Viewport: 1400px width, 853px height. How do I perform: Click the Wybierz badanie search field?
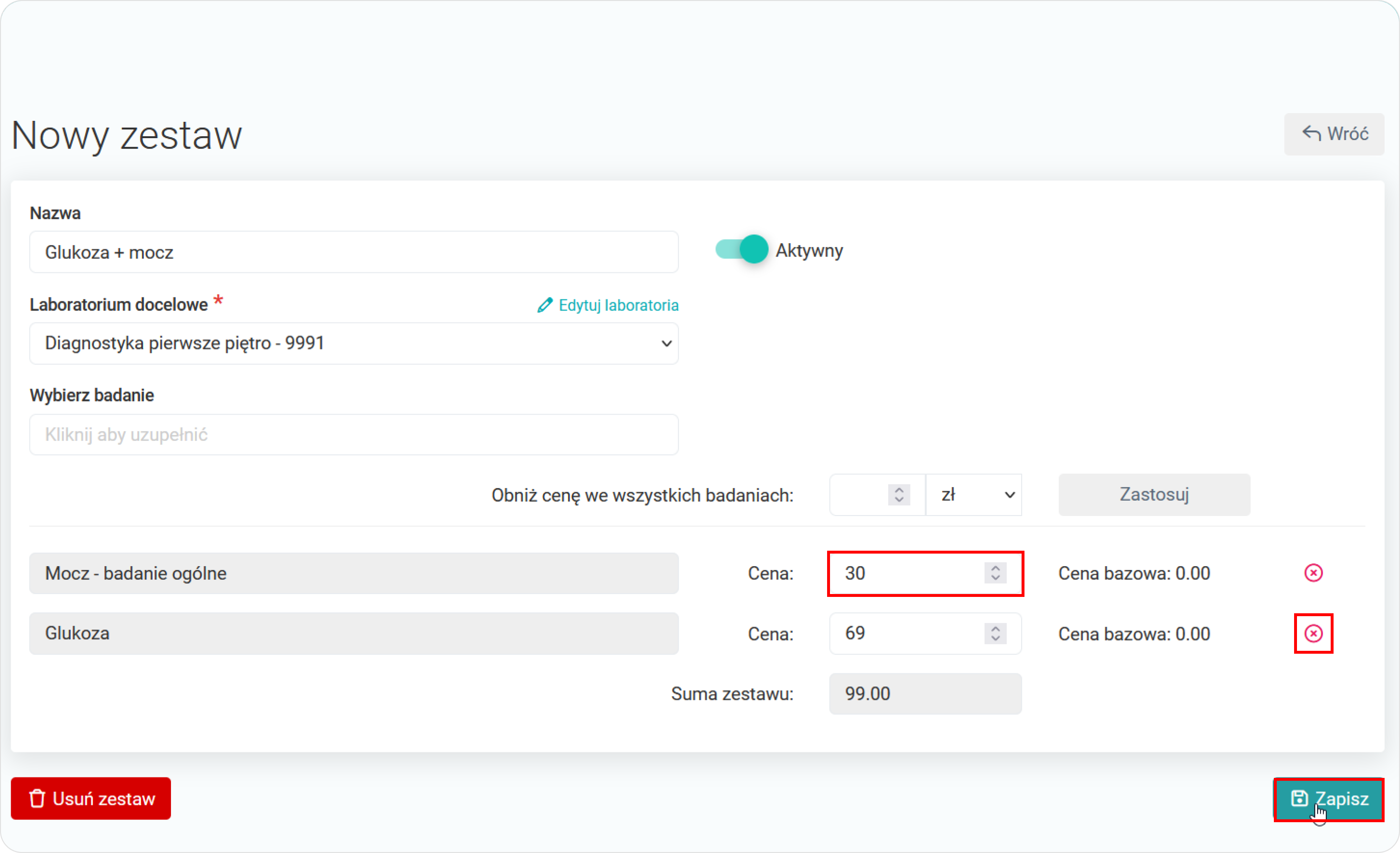point(354,435)
